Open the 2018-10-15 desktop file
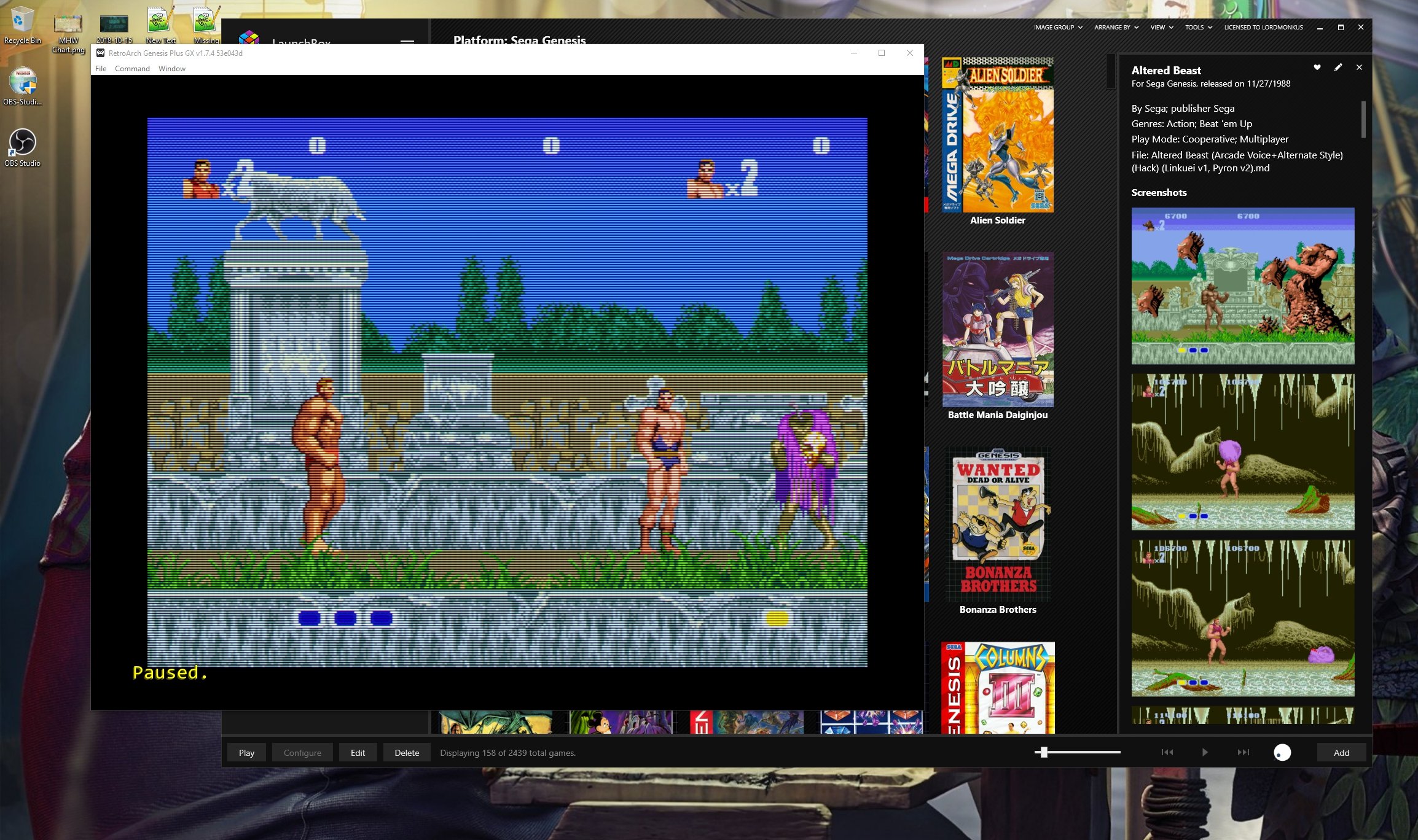Viewport: 1418px width, 840px height. click(x=114, y=28)
